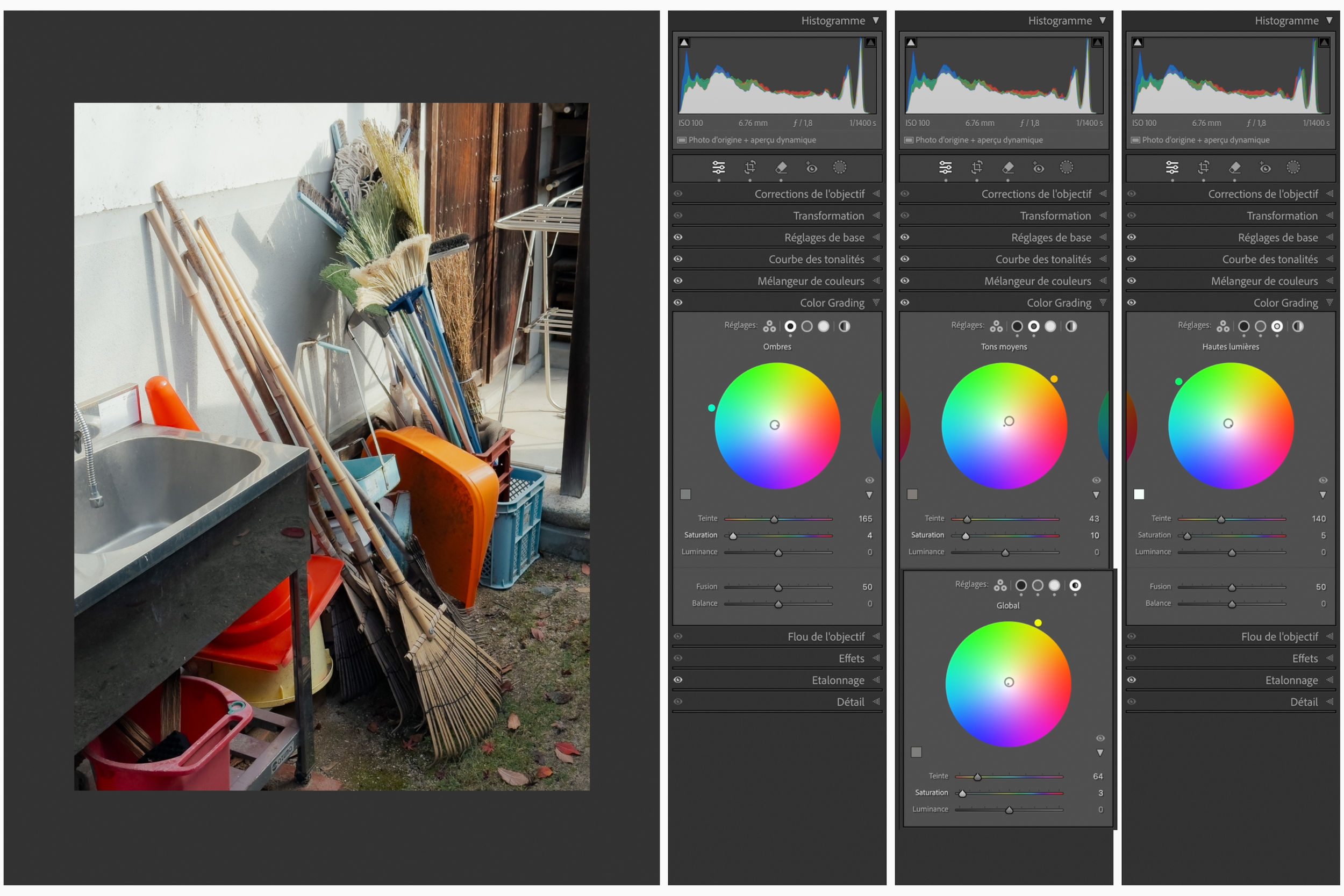Click the edit sliders icon in middle panel
Viewport: 1344px width, 896px height.
945,167
